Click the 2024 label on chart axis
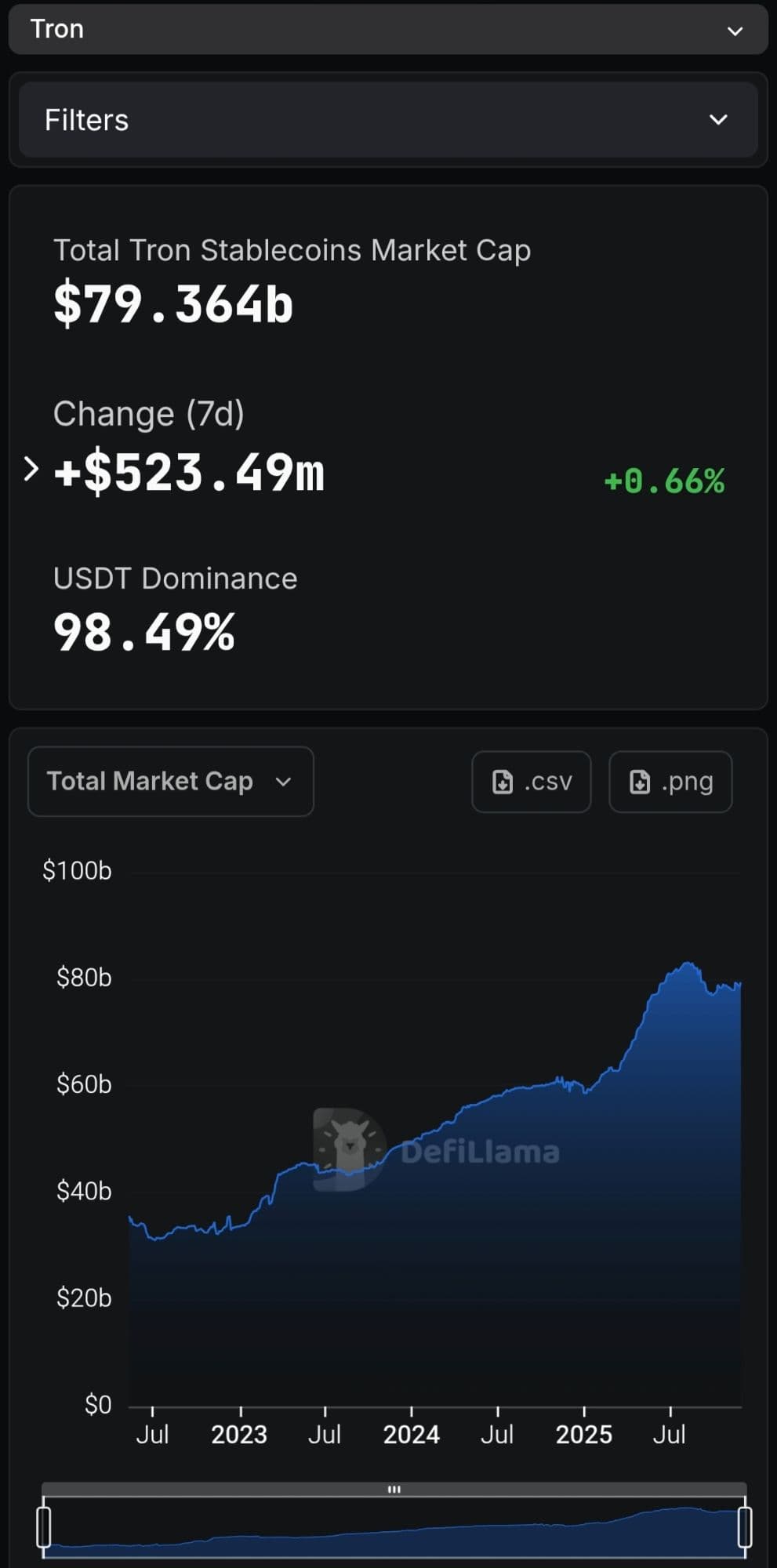 coord(411,1435)
